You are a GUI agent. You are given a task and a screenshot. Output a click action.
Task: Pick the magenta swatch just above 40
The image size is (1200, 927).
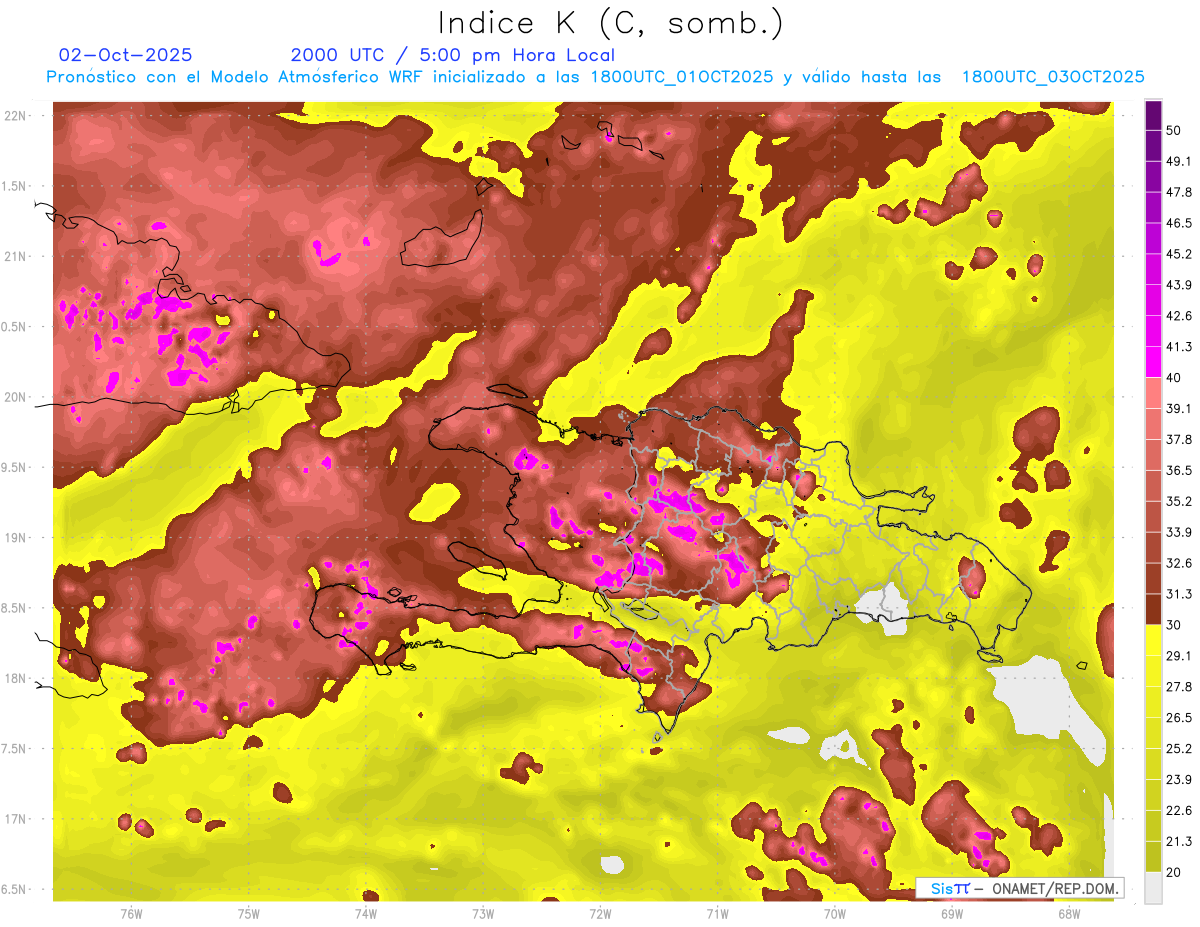[1153, 361]
